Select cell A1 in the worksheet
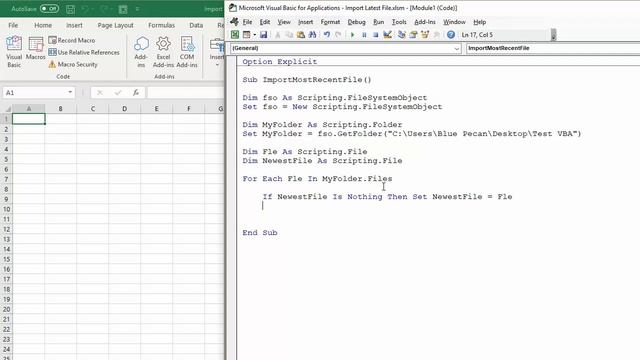The image size is (640, 360). tap(29, 119)
